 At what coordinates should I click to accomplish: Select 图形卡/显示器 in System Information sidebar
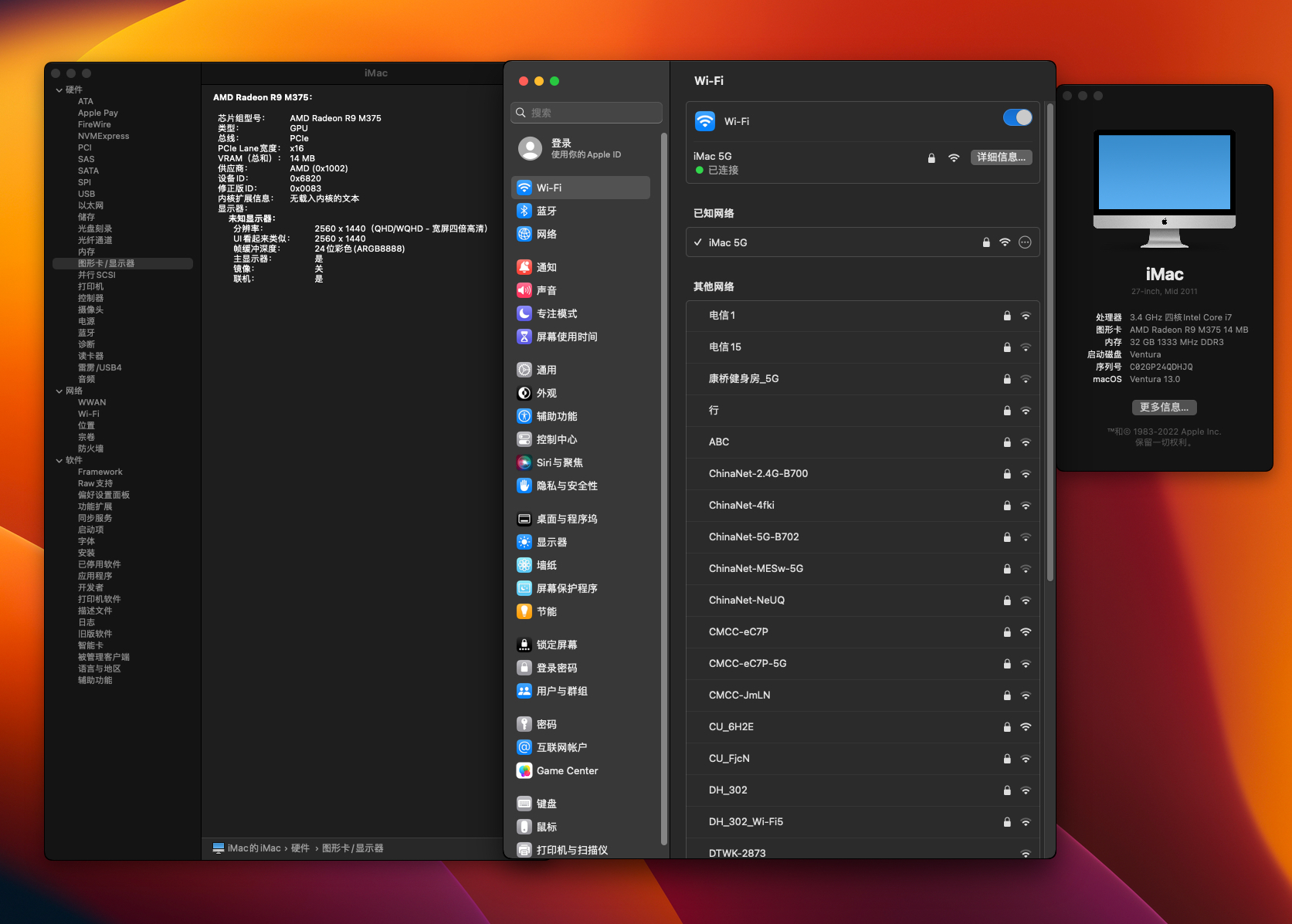(123, 264)
